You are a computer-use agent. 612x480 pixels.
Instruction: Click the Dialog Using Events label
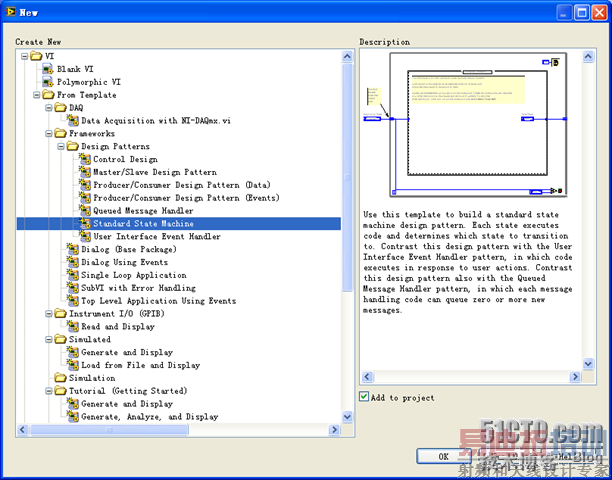pyautogui.click(x=125, y=262)
